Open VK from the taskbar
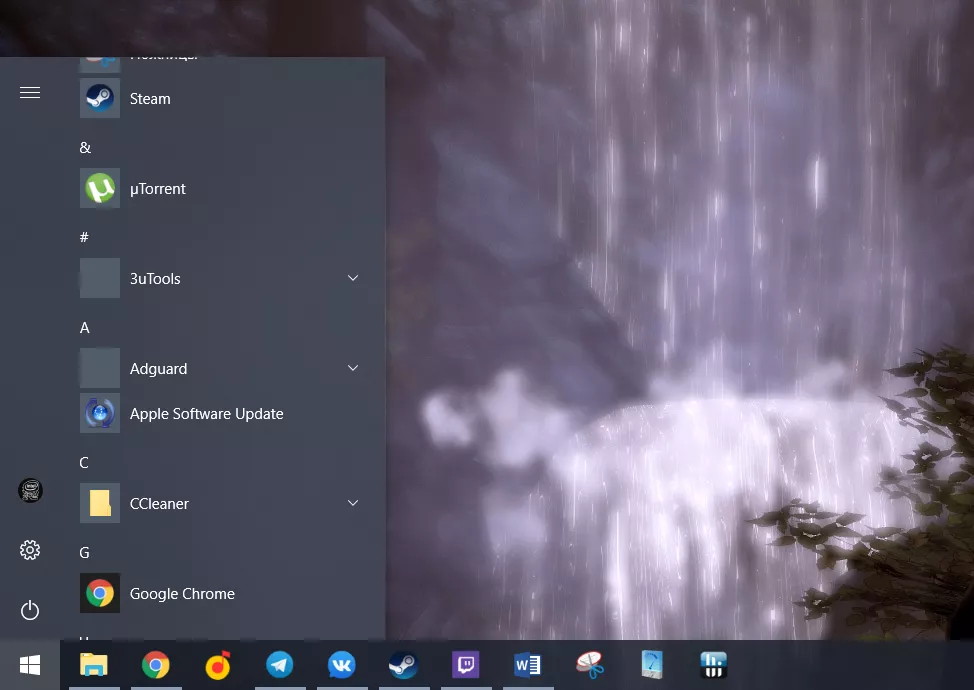The width and height of the screenshot is (974, 690). click(342, 665)
